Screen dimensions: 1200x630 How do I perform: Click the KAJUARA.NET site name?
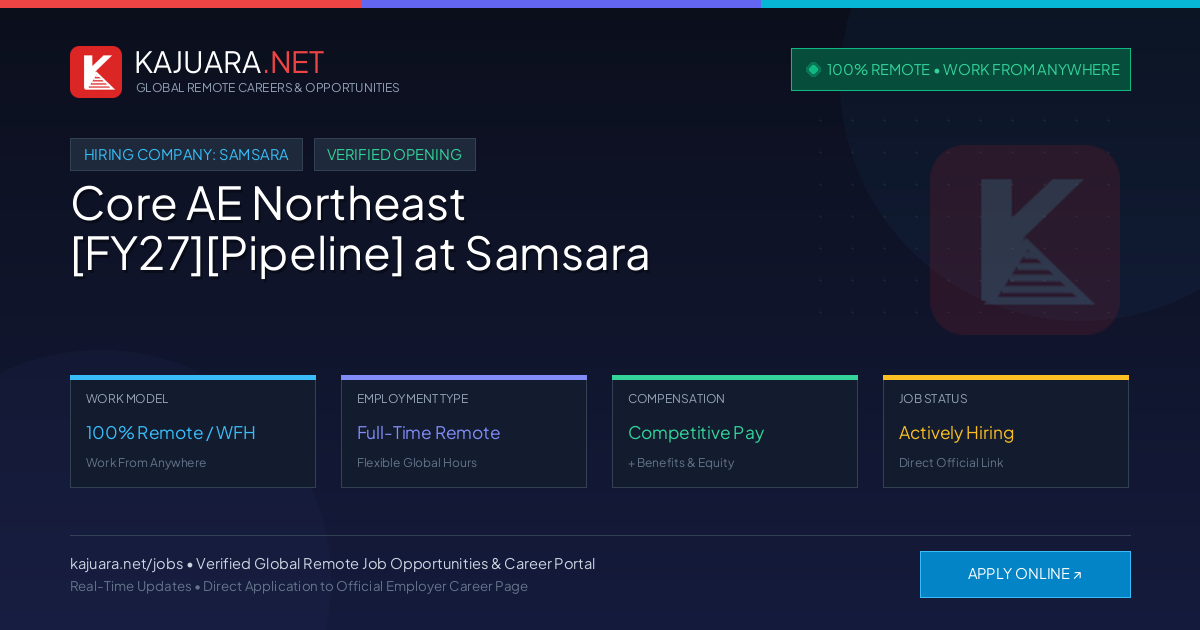pyautogui.click(x=229, y=62)
